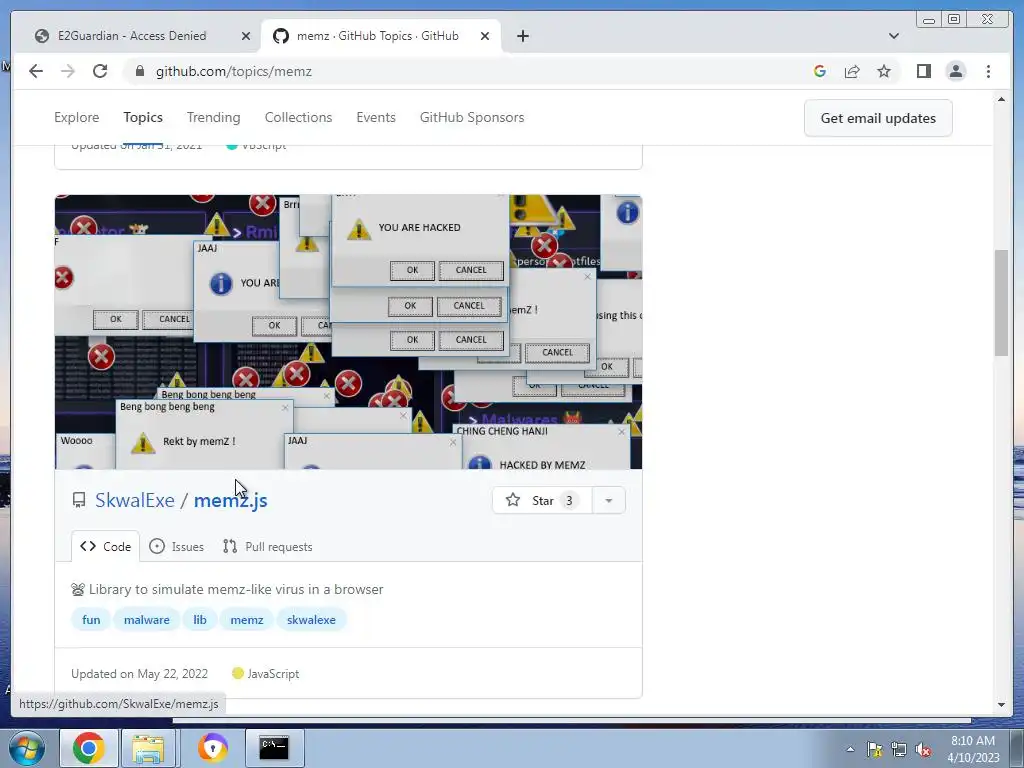Click the Chrome taskbar icon

pos(88,748)
